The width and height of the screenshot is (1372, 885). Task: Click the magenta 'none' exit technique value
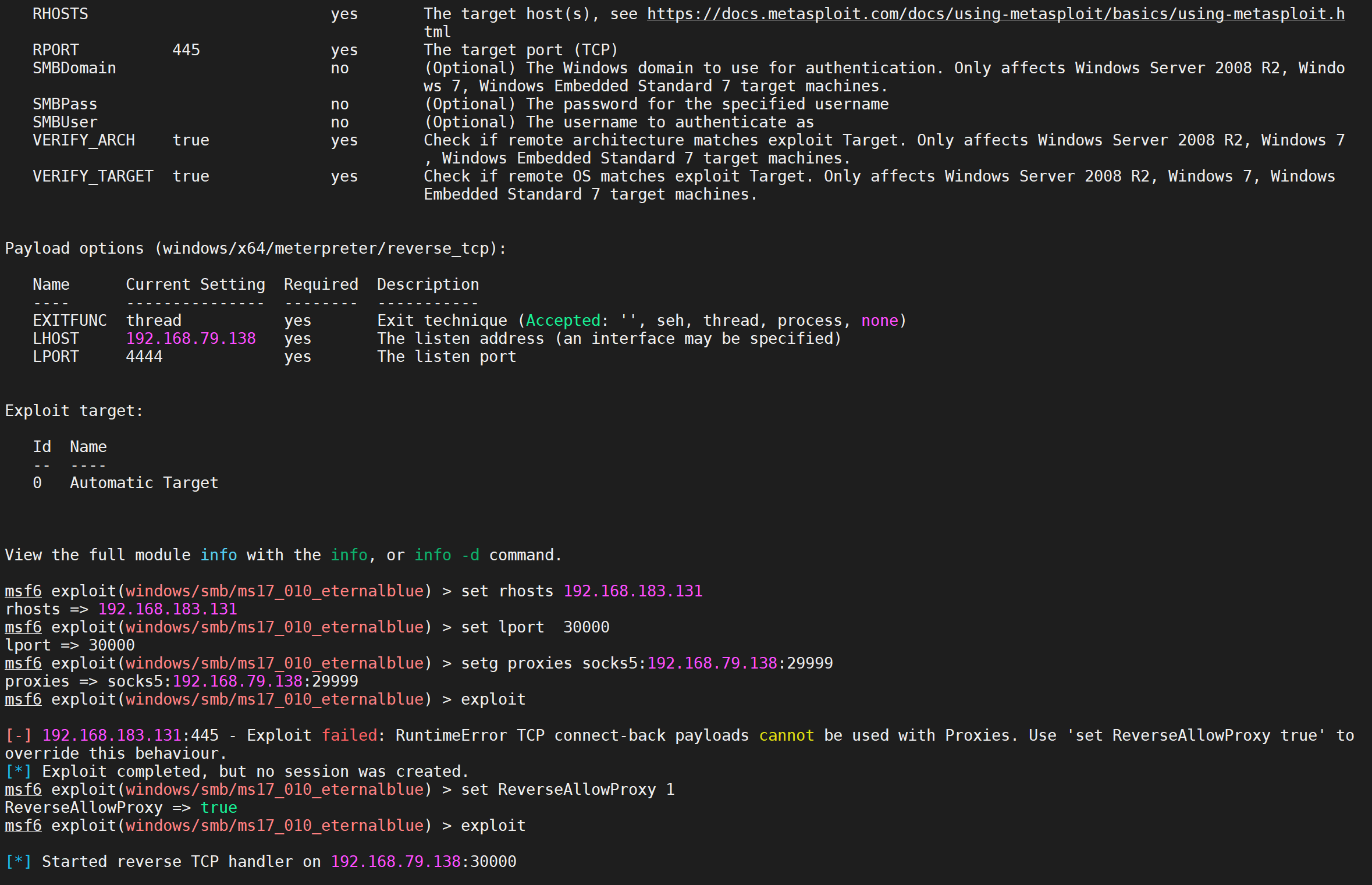879,321
